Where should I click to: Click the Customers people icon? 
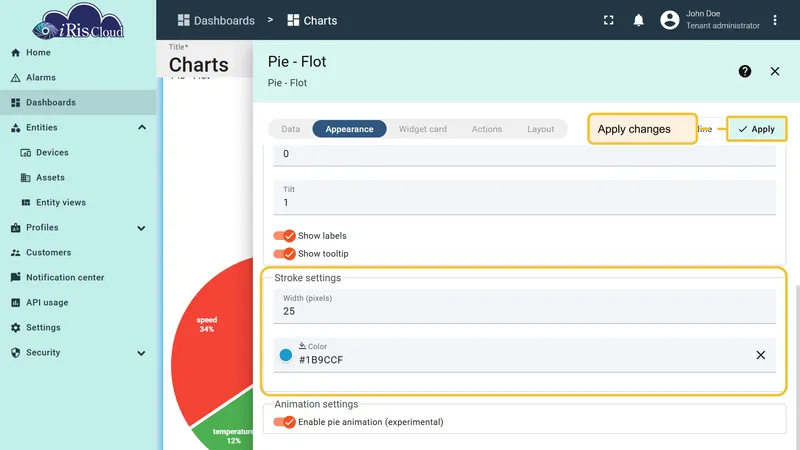pos(15,253)
